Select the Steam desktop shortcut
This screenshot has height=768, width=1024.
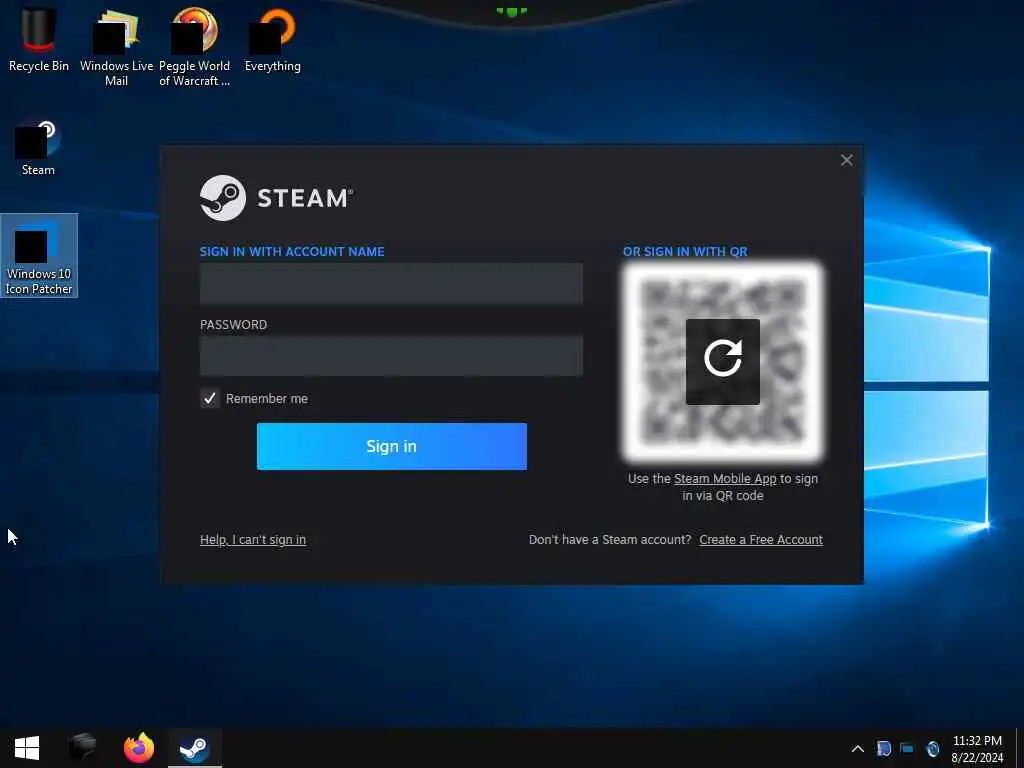pyautogui.click(x=38, y=148)
